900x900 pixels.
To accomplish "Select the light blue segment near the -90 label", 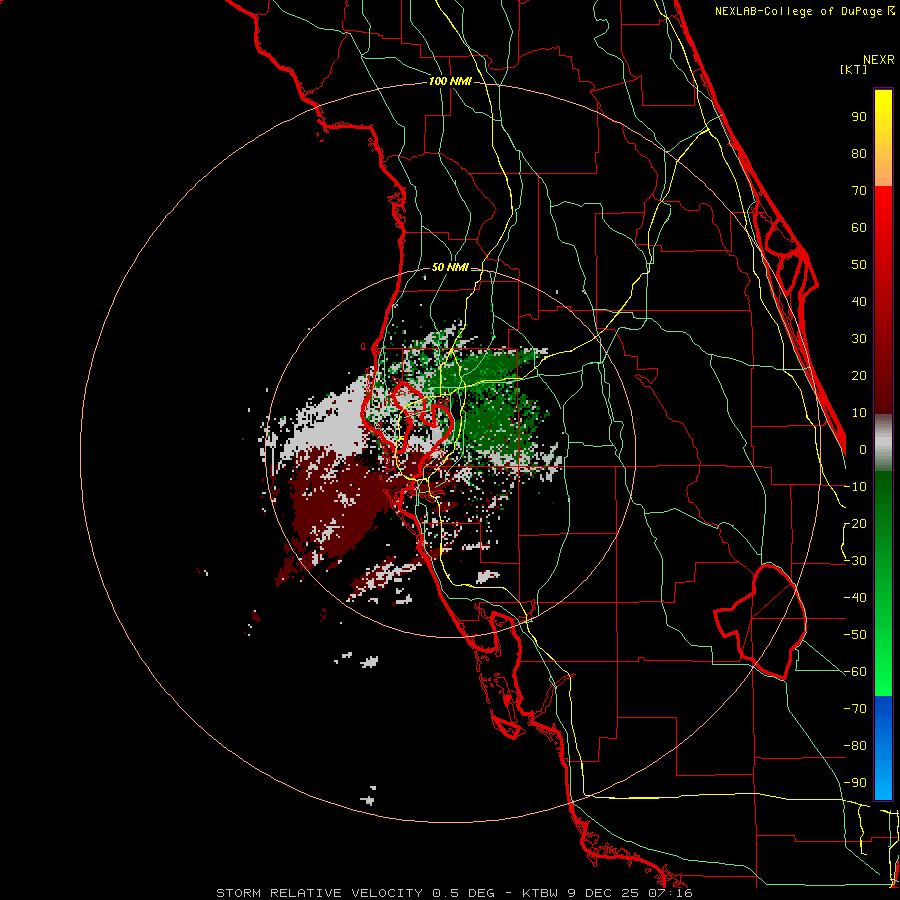I will point(883,778).
